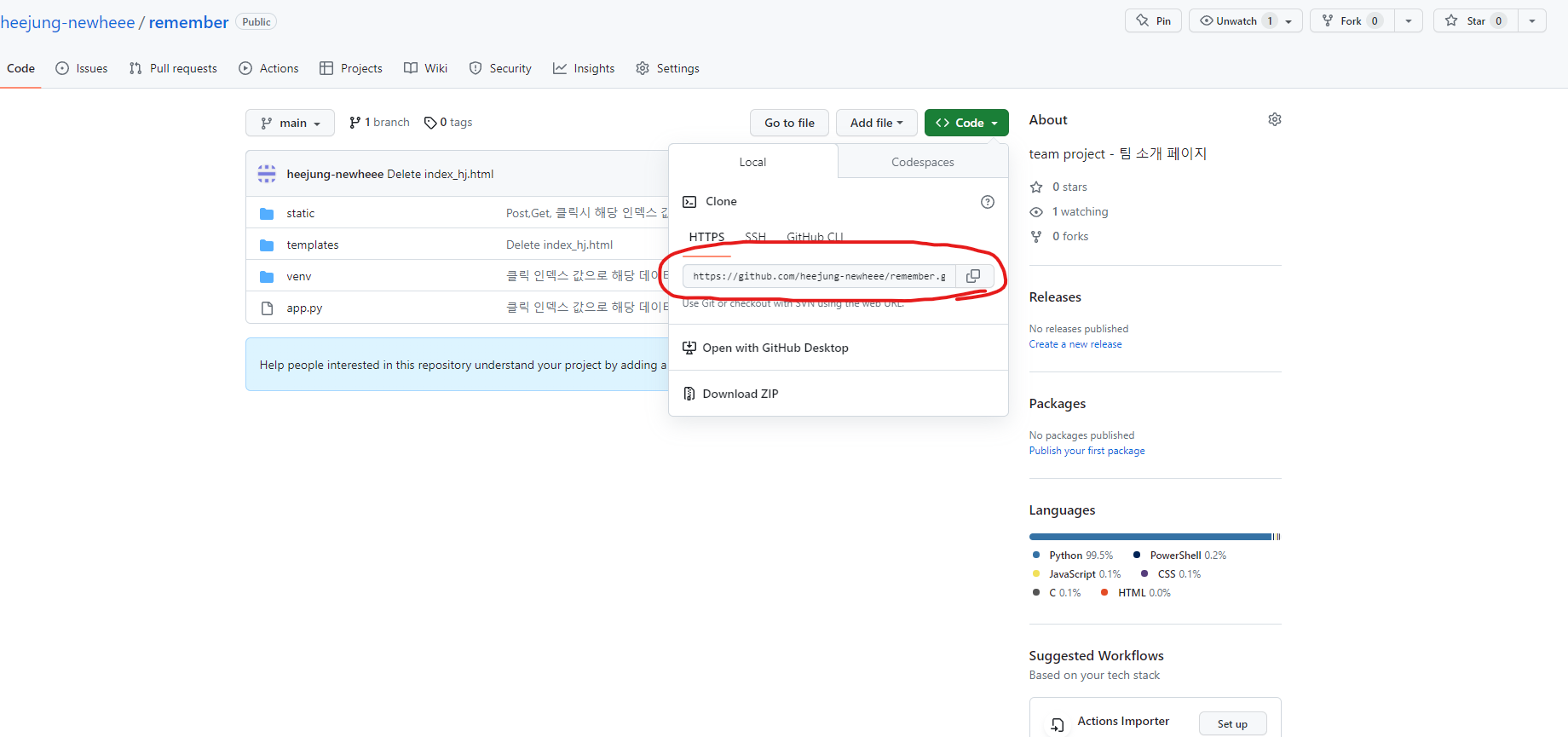Click the star icon next to 0 stars
1568x737 pixels.
point(1036,187)
